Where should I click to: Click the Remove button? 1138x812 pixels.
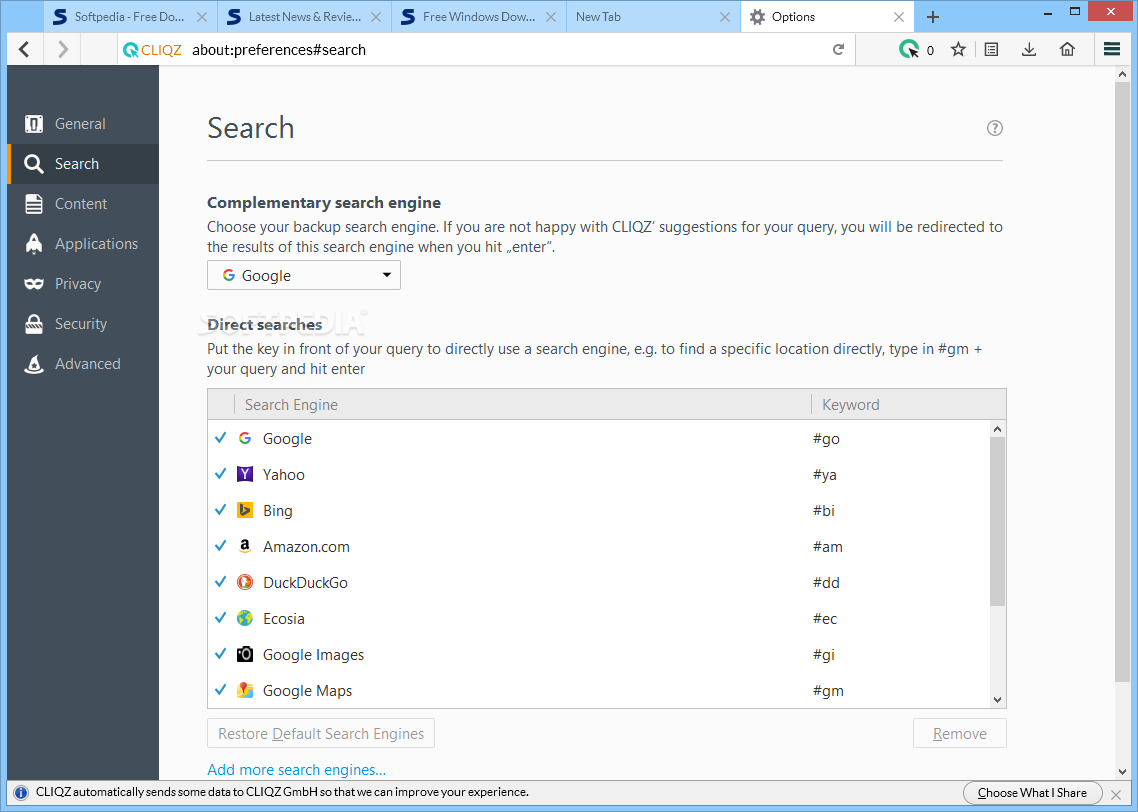point(959,734)
